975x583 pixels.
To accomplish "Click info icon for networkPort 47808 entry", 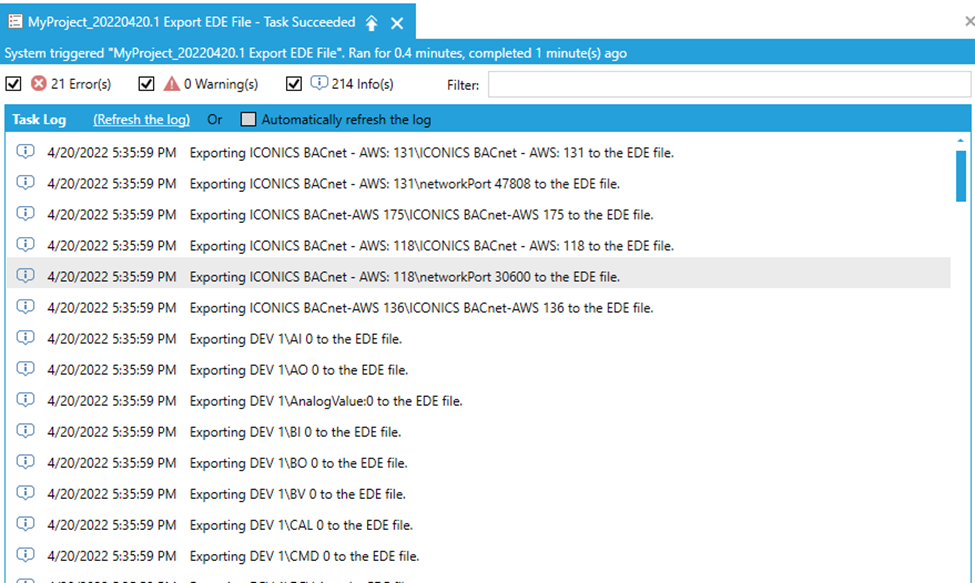I will pos(26,183).
